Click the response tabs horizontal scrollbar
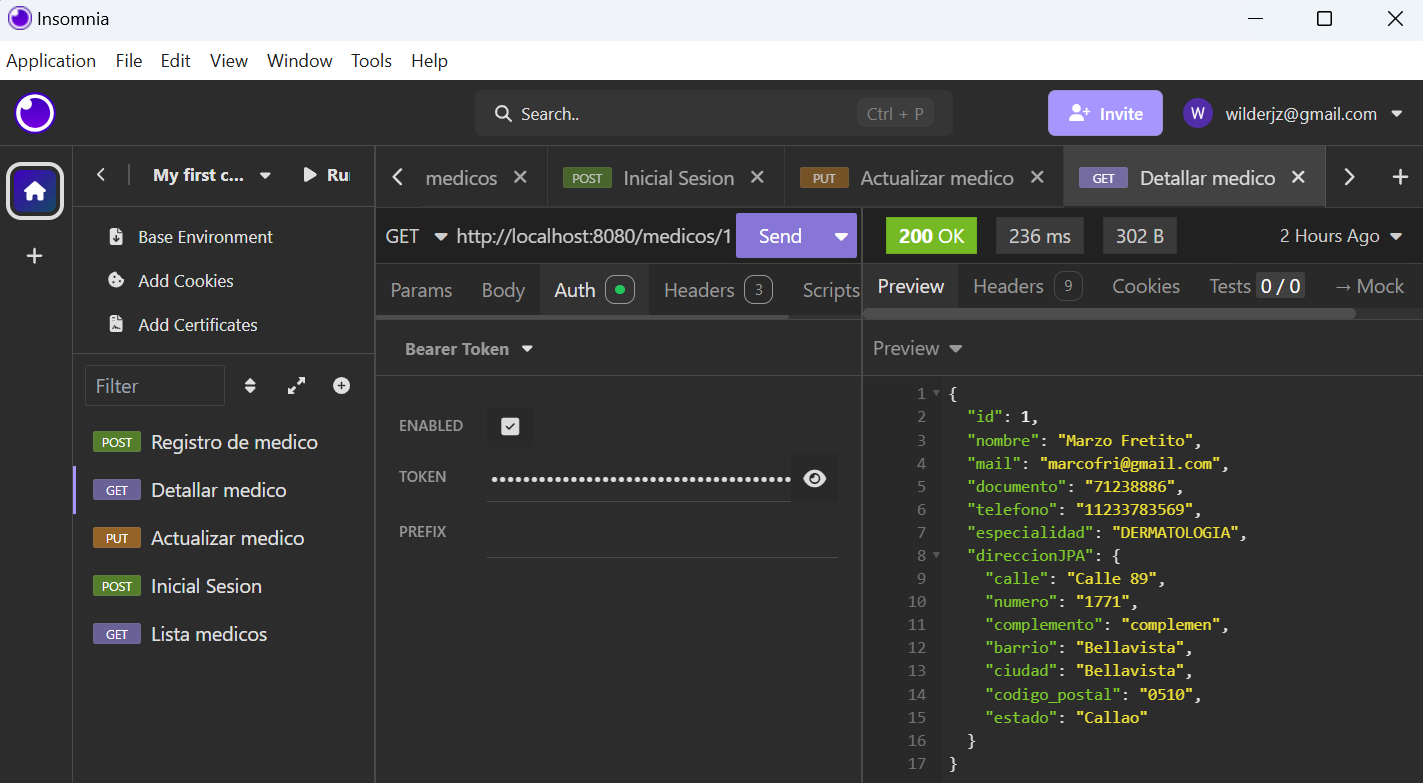This screenshot has height=783, width=1423. pyautogui.click(x=1109, y=313)
